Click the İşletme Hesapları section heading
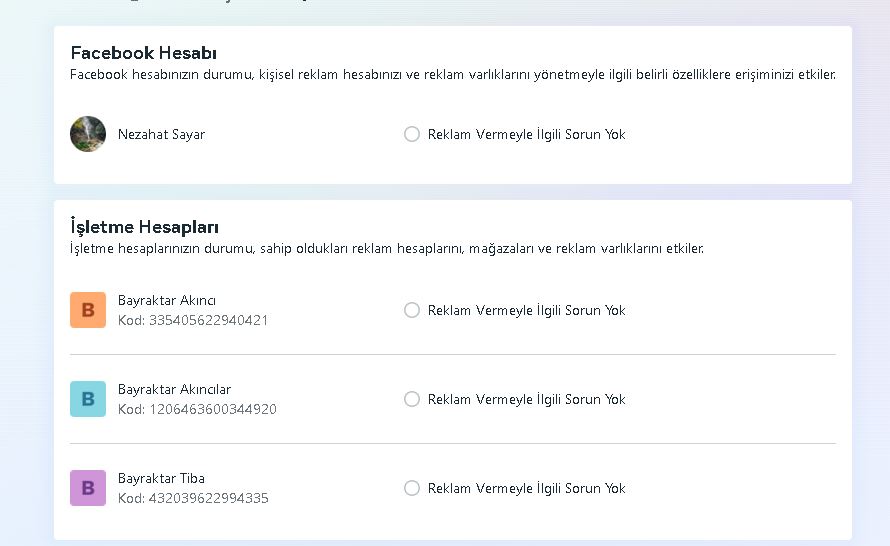The height and width of the screenshot is (546, 890). click(144, 226)
